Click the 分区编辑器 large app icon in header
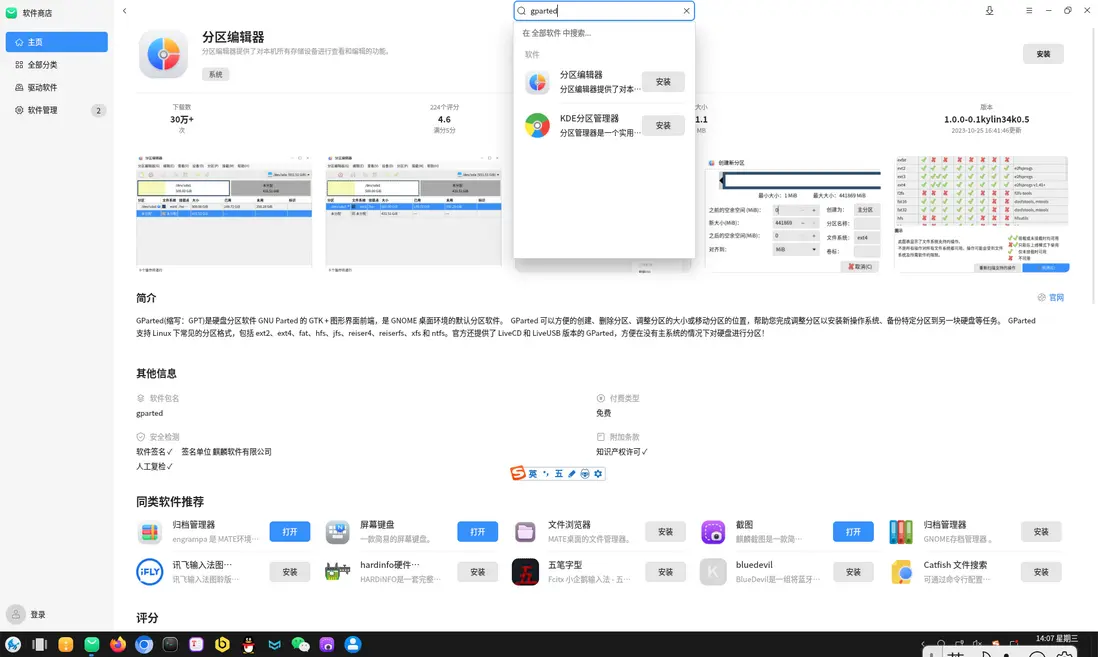The width and height of the screenshot is (1098, 657). pyautogui.click(x=163, y=54)
